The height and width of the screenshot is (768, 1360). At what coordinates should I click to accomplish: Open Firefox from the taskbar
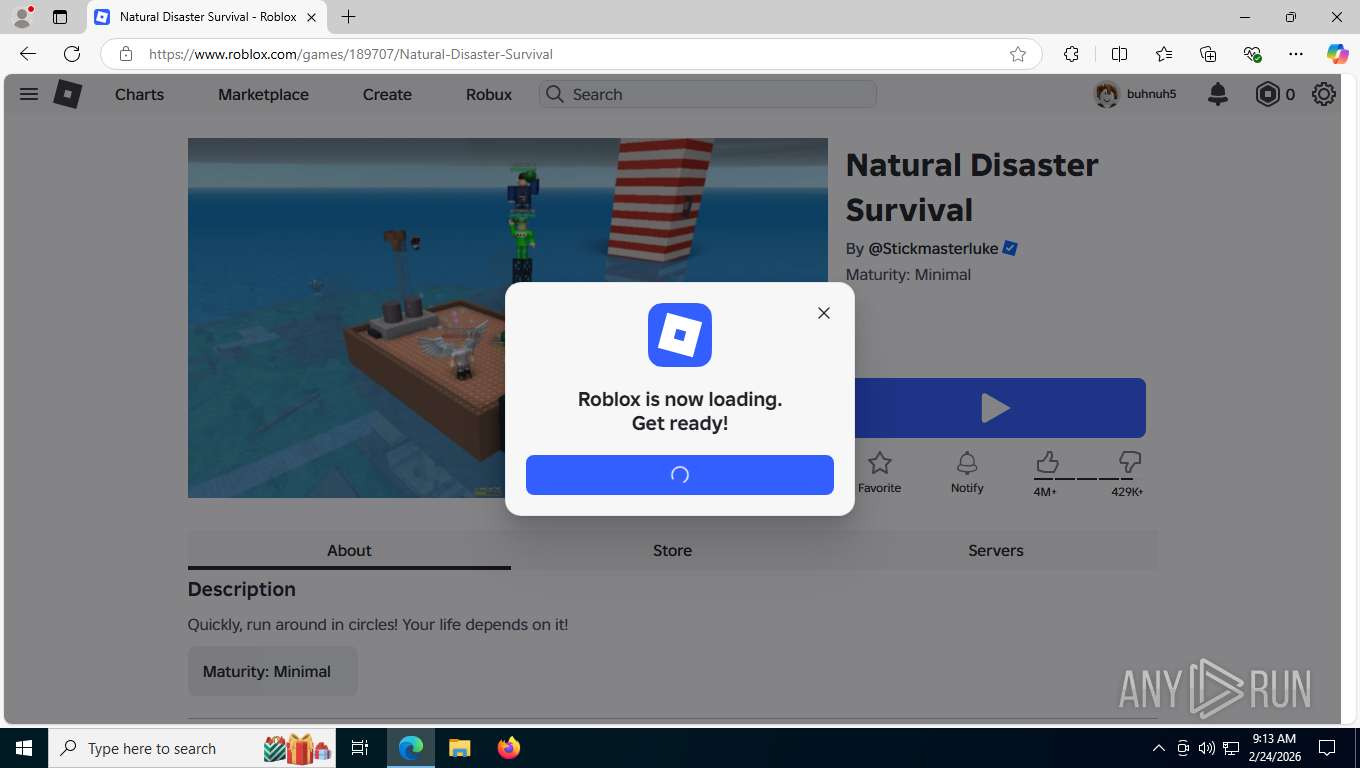pos(508,748)
